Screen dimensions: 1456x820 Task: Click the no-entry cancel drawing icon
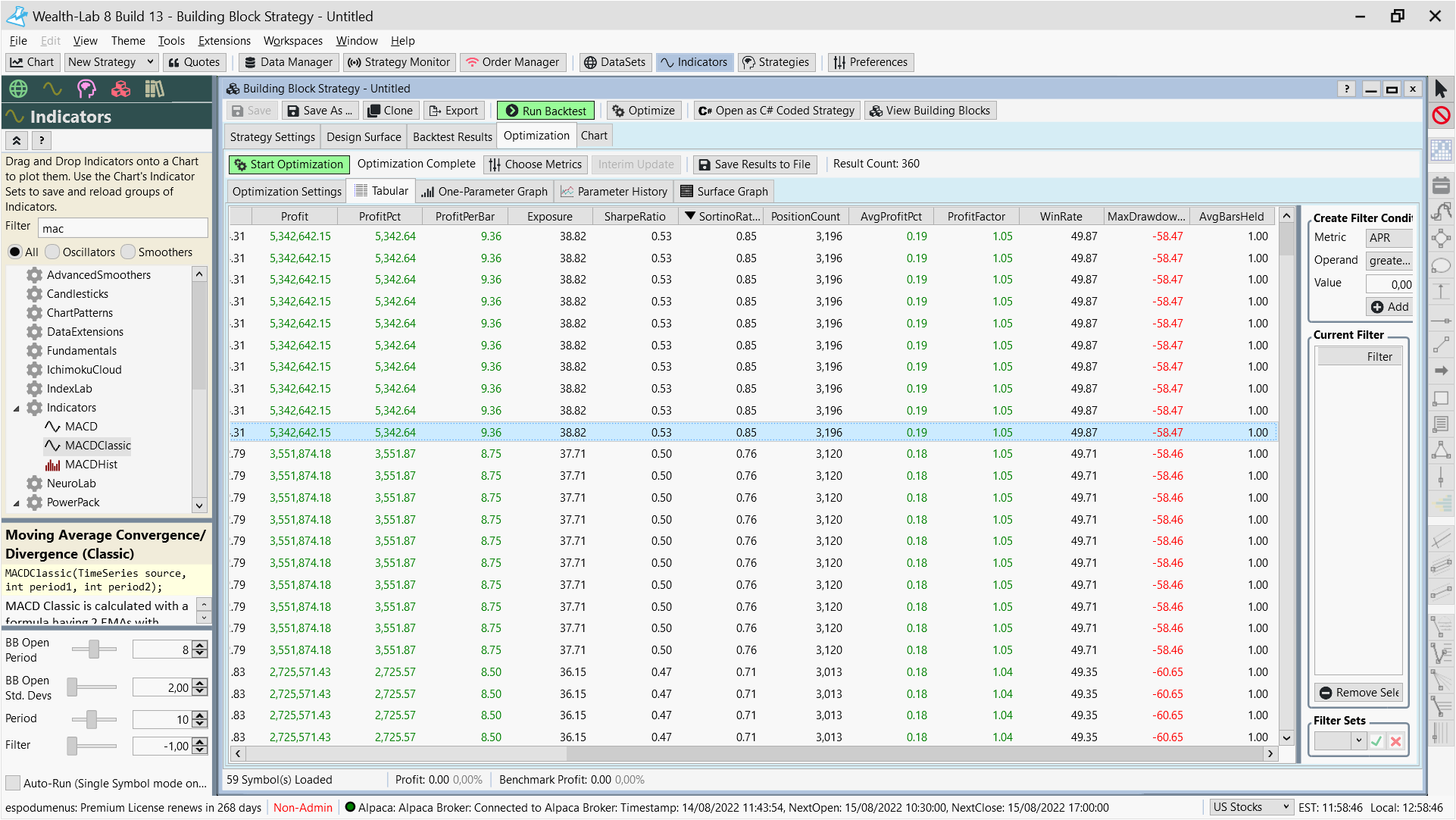click(x=1441, y=116)
